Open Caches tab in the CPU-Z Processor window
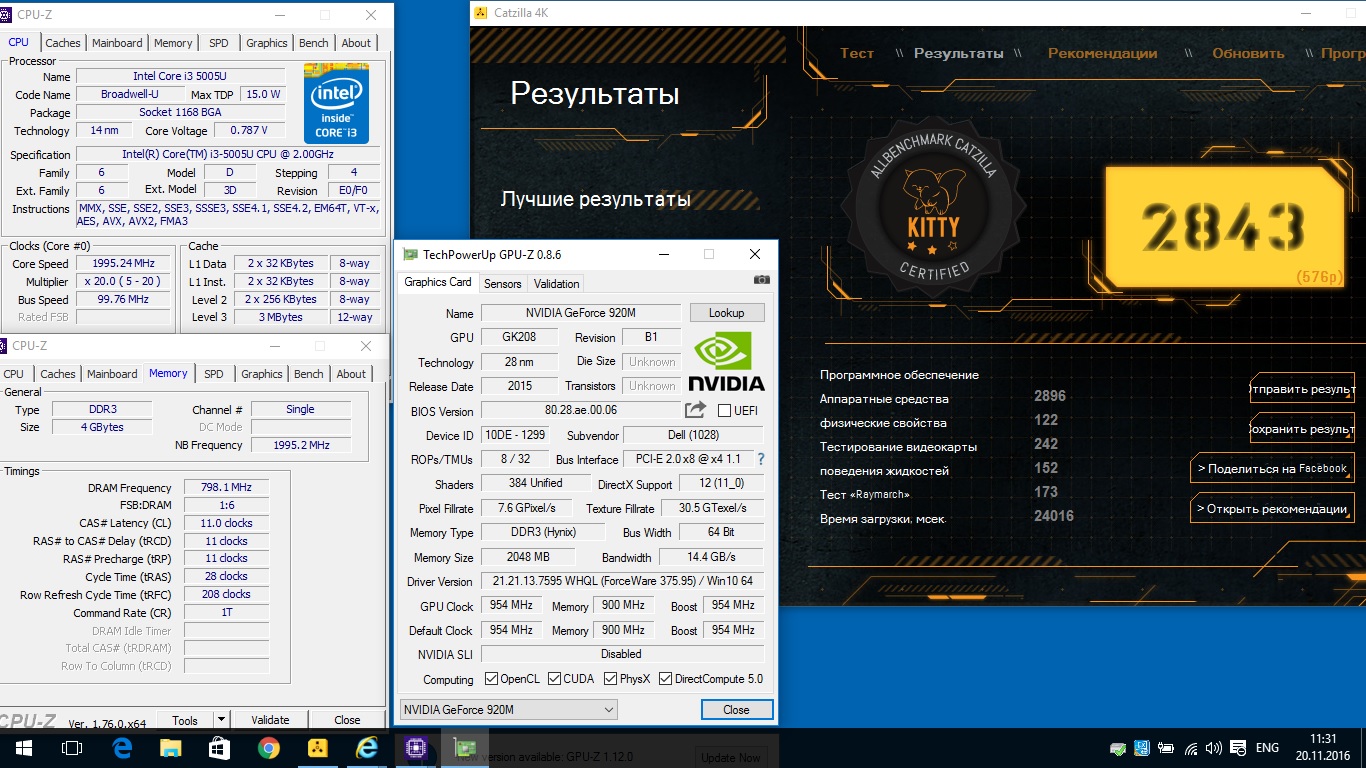 (x=63, y=43)
